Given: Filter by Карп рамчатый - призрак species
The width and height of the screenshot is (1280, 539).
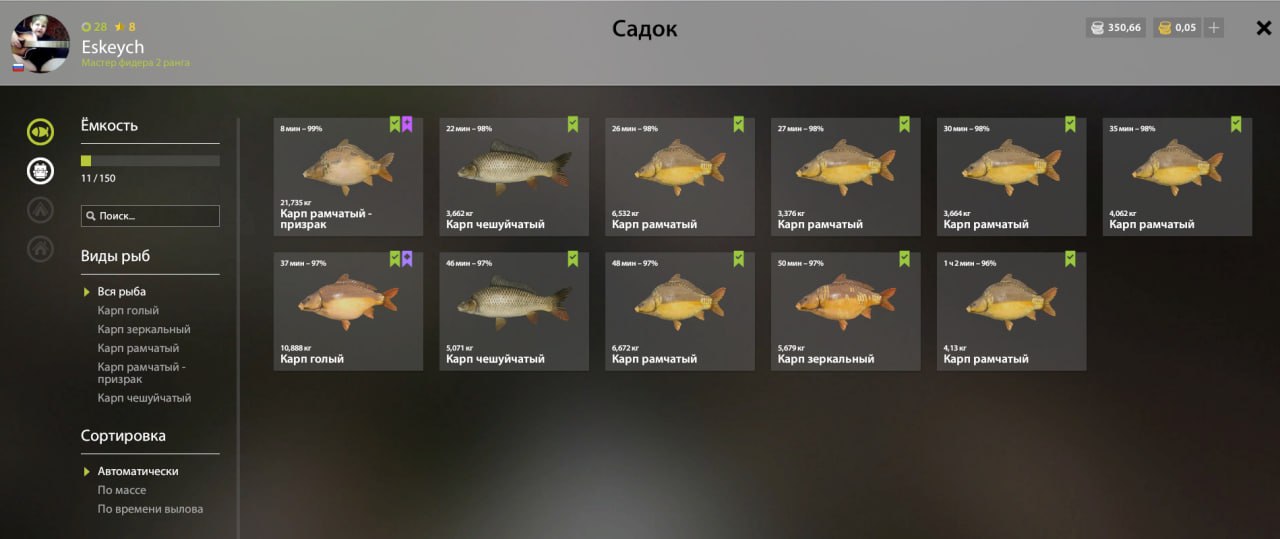Looking at the screenshot, I should (142, 373).
